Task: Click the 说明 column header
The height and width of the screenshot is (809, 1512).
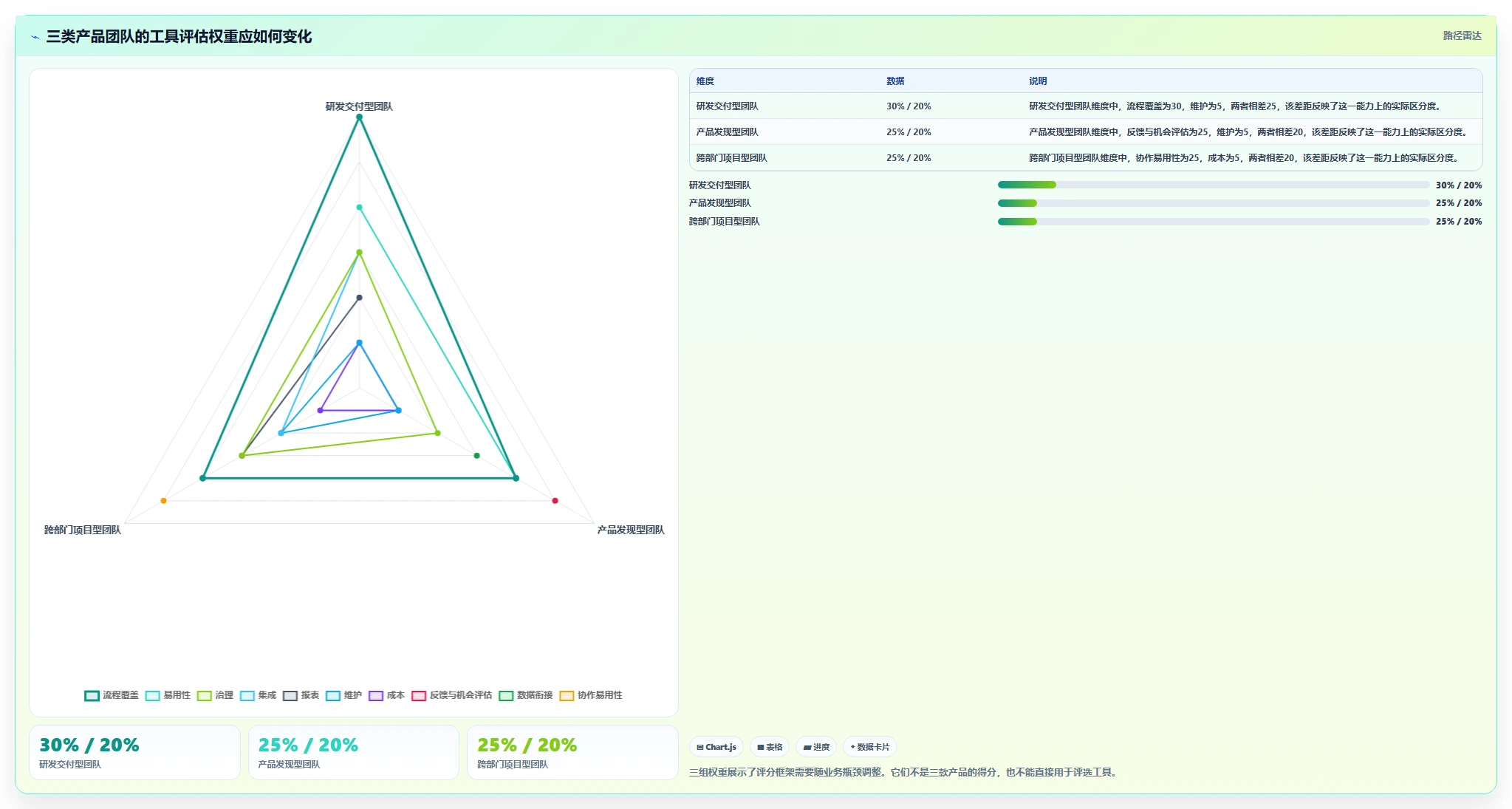Action: 1038,81
